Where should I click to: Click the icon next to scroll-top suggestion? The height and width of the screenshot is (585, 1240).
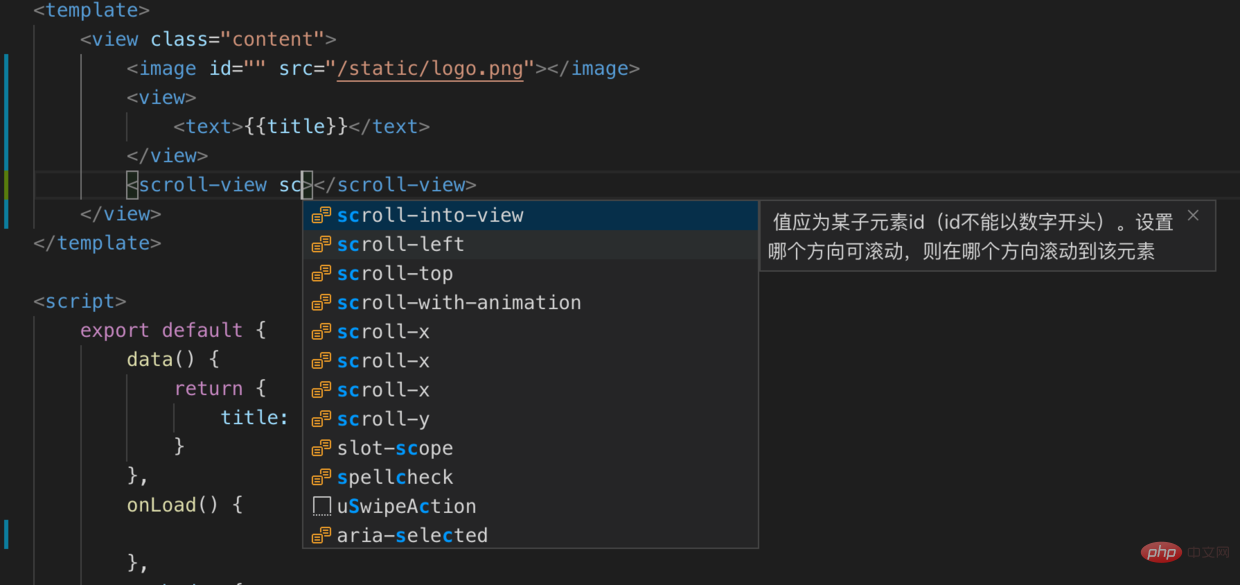[x=321, y=274]
